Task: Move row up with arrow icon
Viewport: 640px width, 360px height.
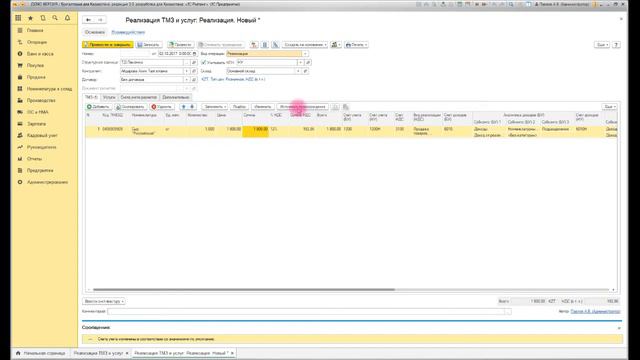Action: (x=184, y=107)
